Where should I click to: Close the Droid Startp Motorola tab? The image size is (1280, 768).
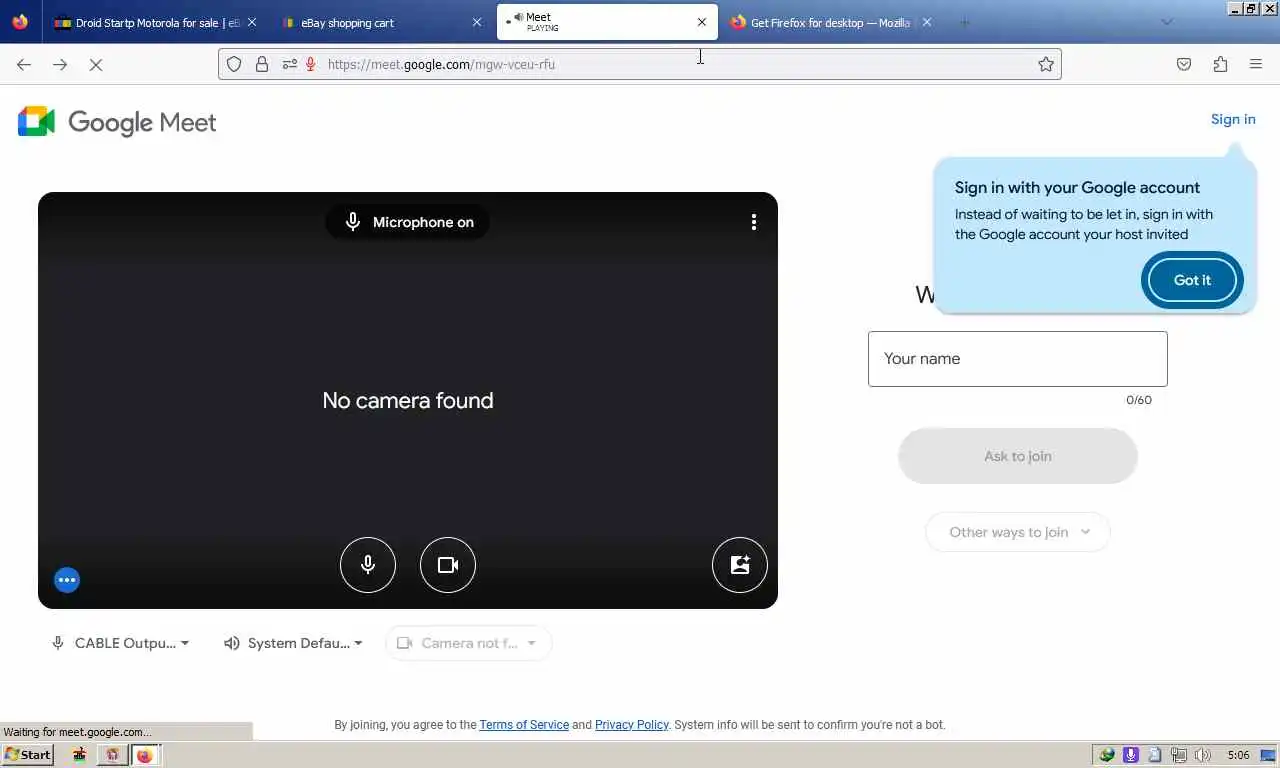tap(252, 22)
